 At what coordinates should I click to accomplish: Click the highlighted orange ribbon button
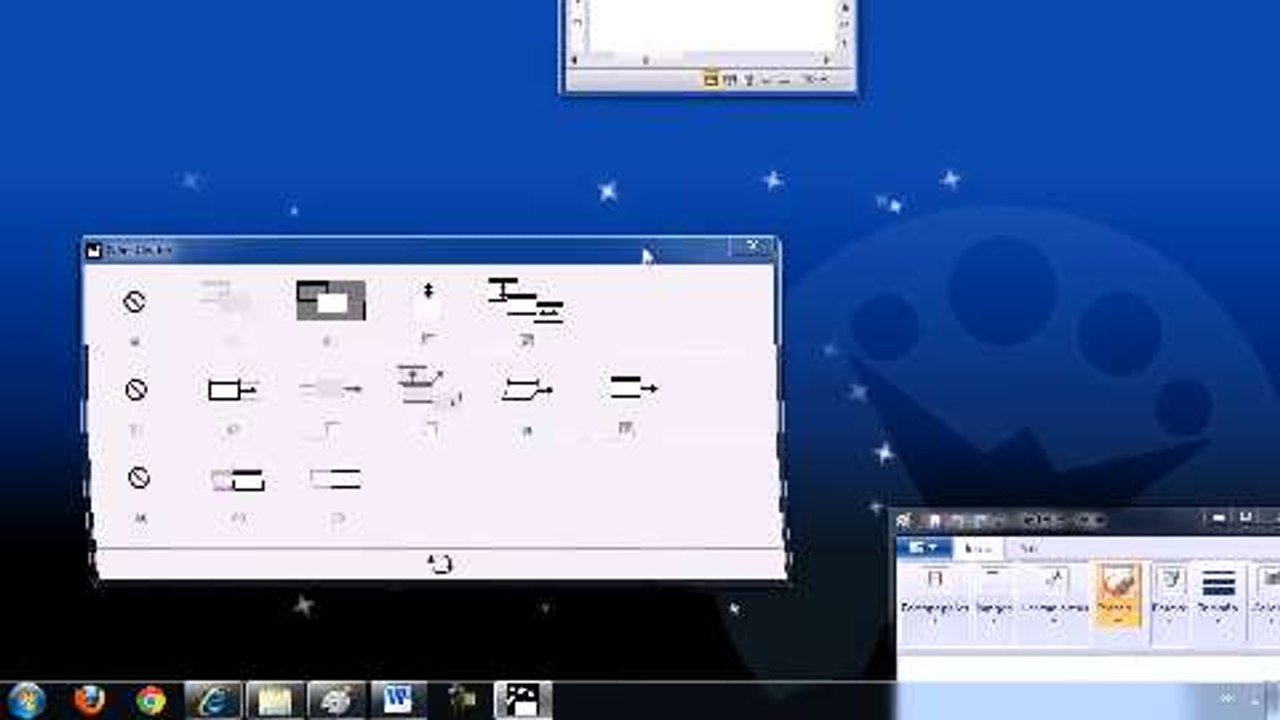coord(1118,595)
